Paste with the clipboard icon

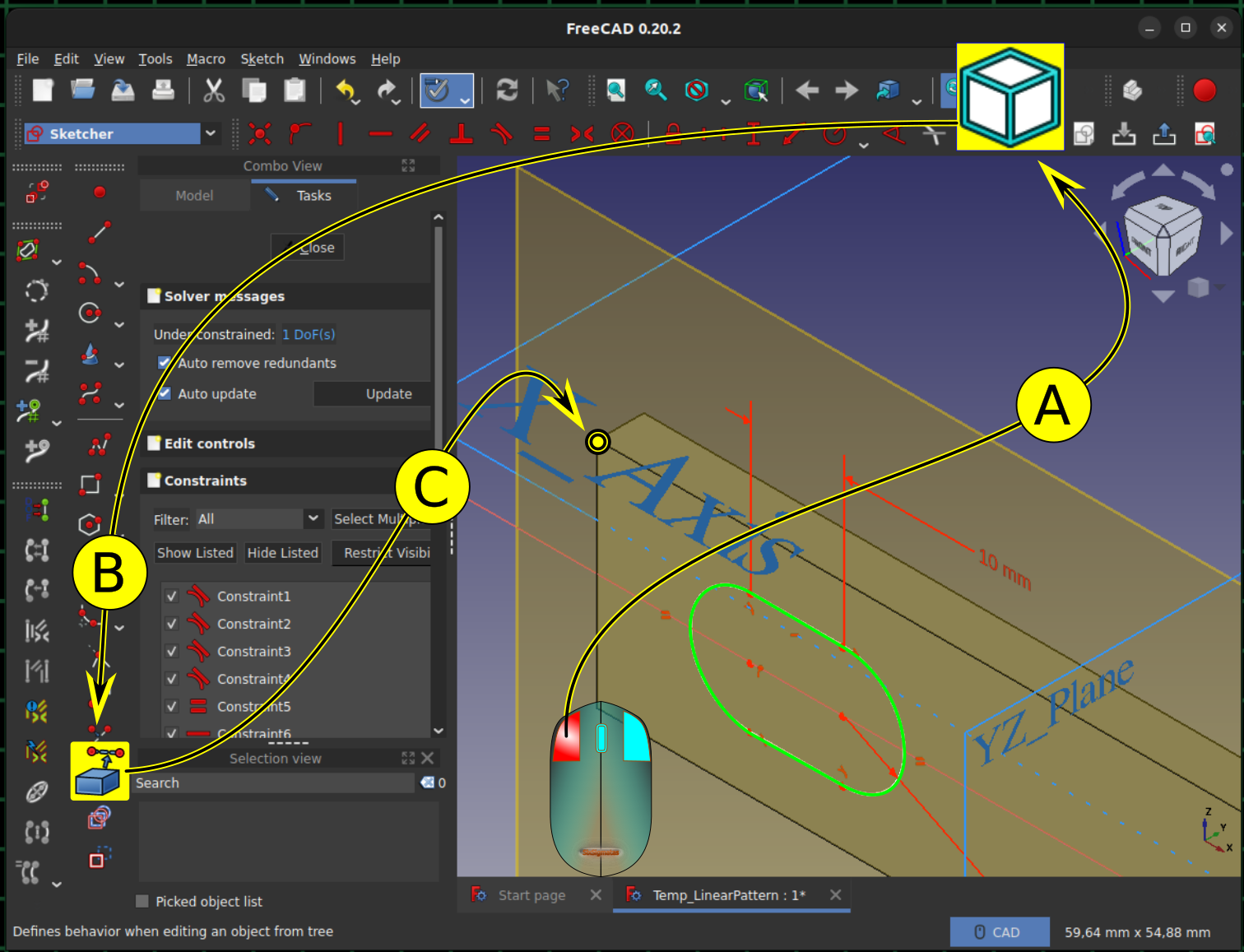click(295, 90)
